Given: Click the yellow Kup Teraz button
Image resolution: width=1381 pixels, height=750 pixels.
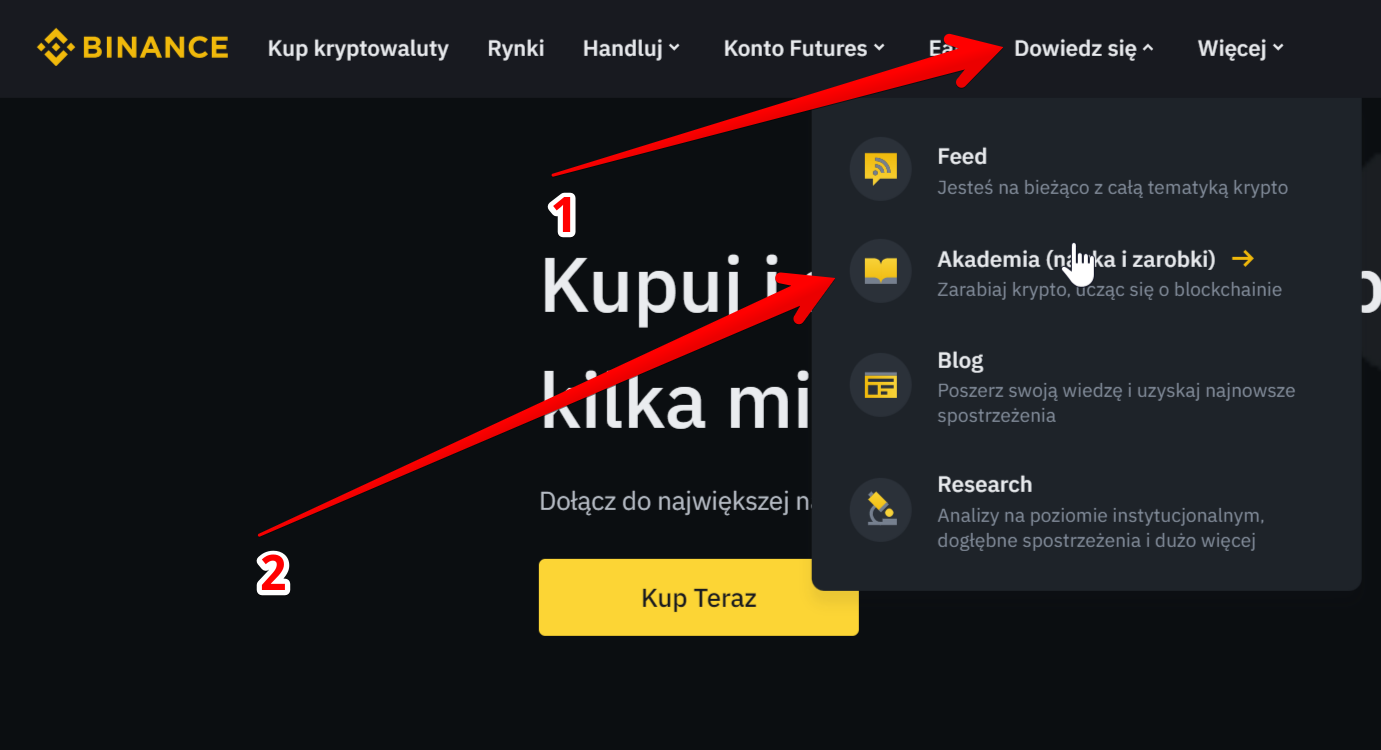Looking at the screenshot, I should [x=698, y=597].
